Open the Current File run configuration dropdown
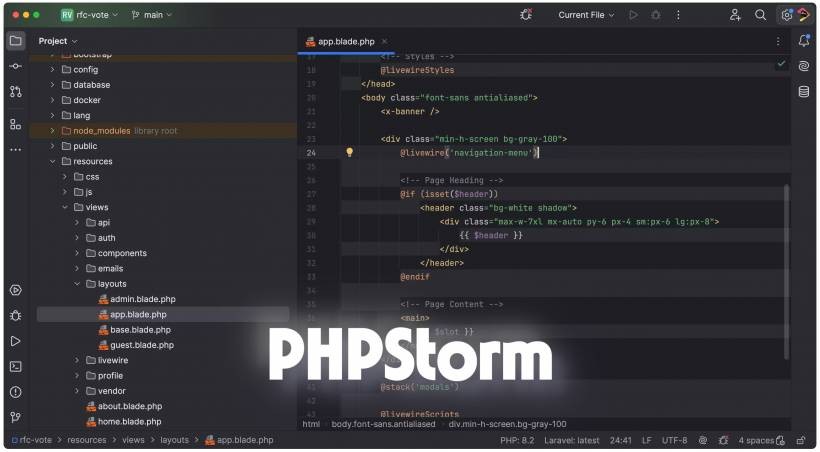This screenshot has height=452, width=820. click(586, 15)
